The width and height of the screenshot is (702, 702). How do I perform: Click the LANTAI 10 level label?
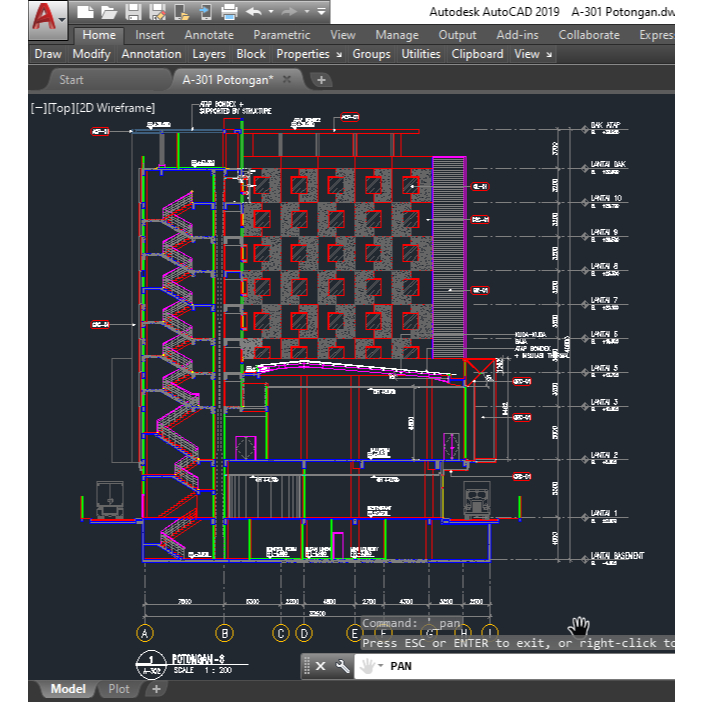point(606,198)
